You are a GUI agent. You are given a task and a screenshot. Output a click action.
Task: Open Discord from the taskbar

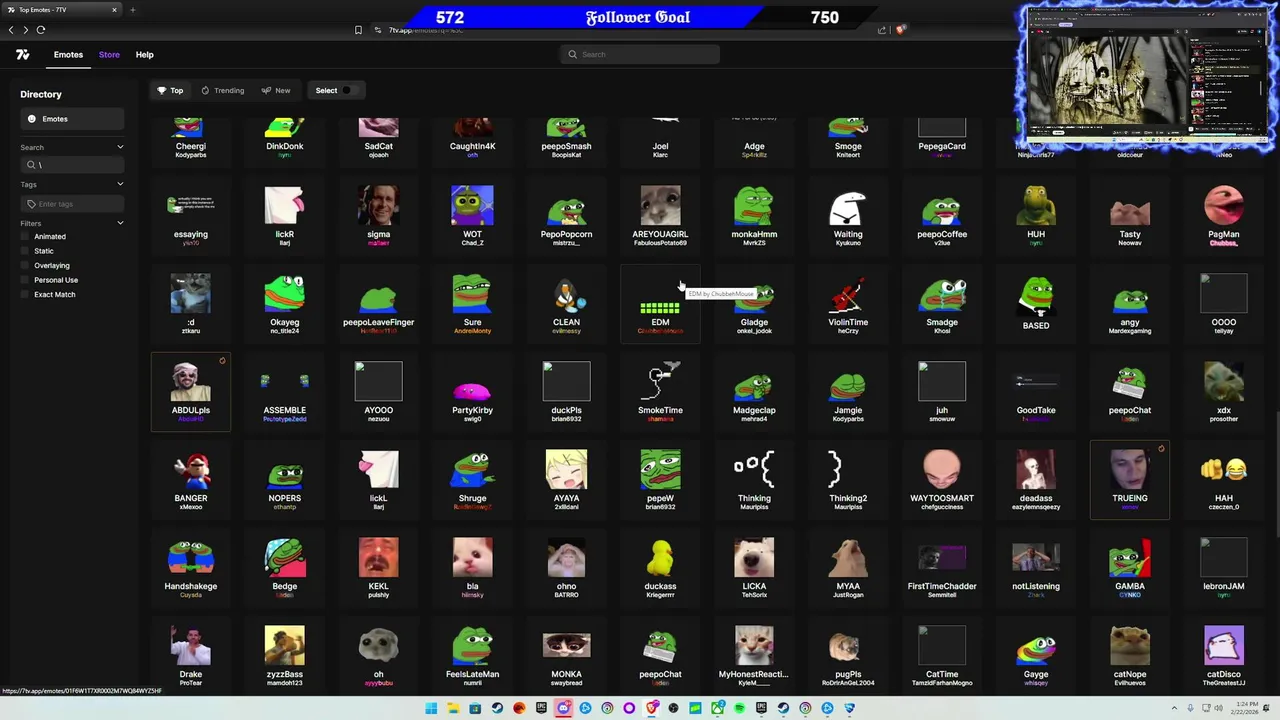[563, 708]
